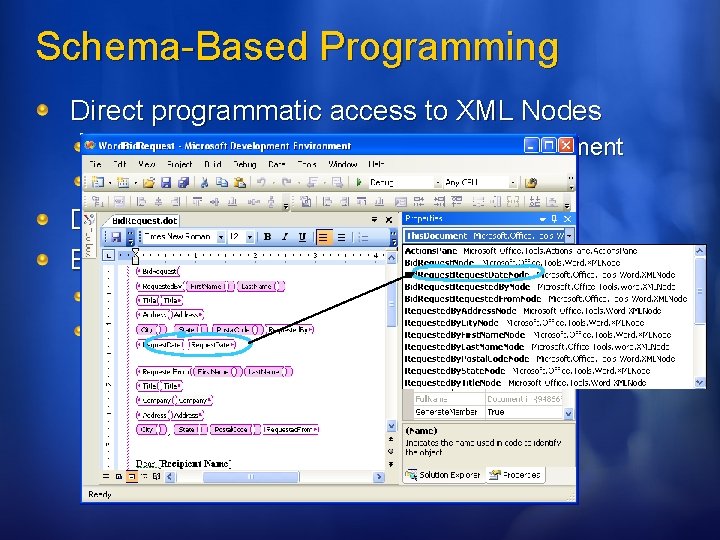Click the Cut scissors icon

(204, 183)
